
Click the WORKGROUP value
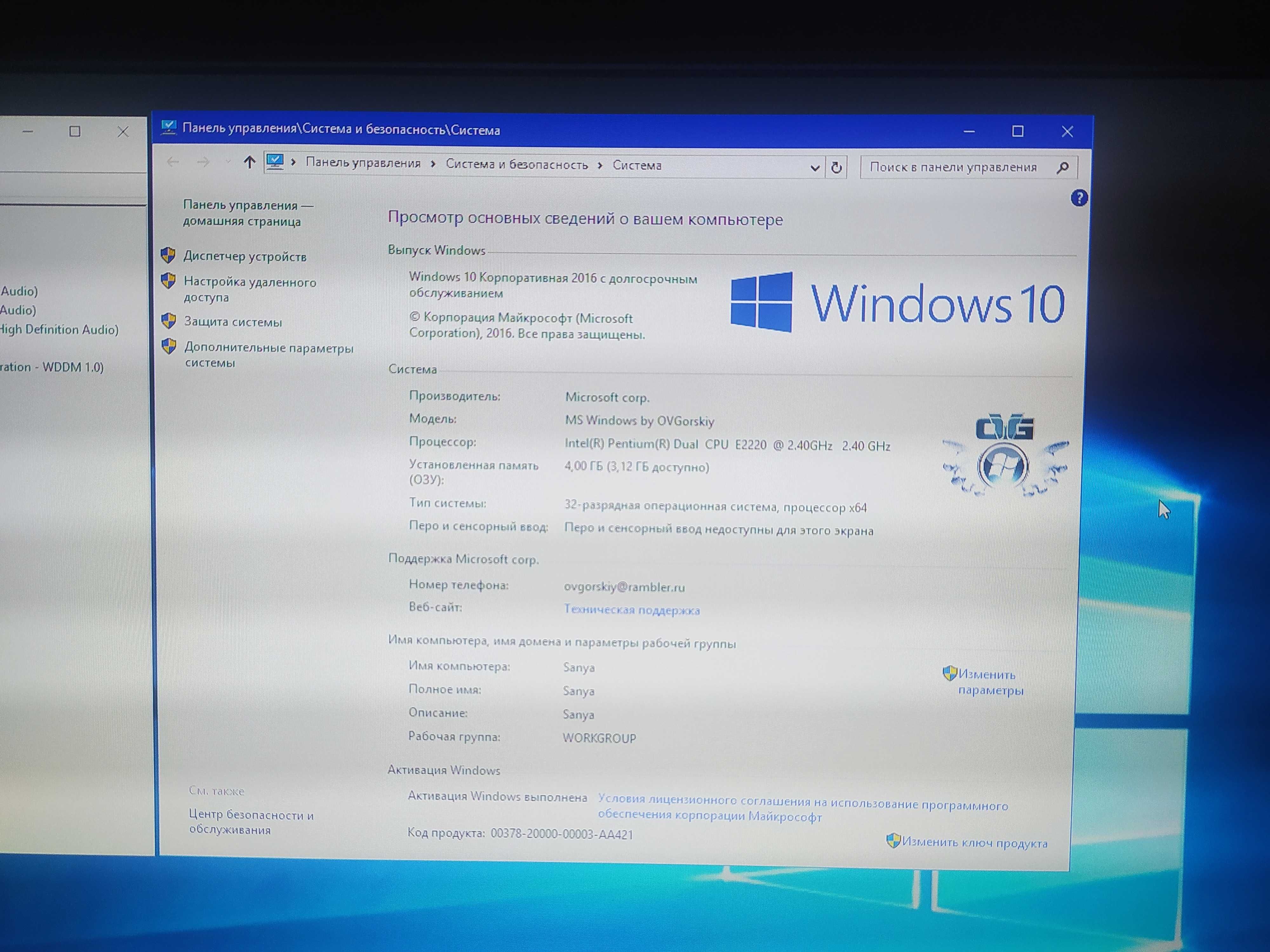click(599, 738)
